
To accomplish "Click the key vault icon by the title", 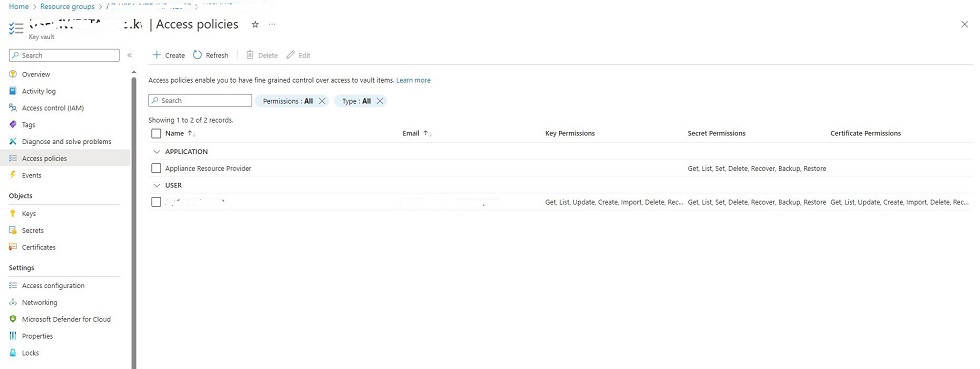I will 16,28.
